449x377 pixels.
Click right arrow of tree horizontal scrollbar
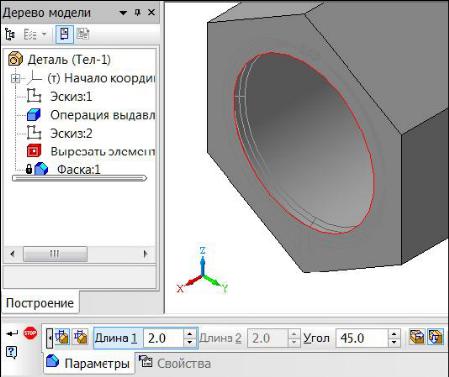[145, 254]
